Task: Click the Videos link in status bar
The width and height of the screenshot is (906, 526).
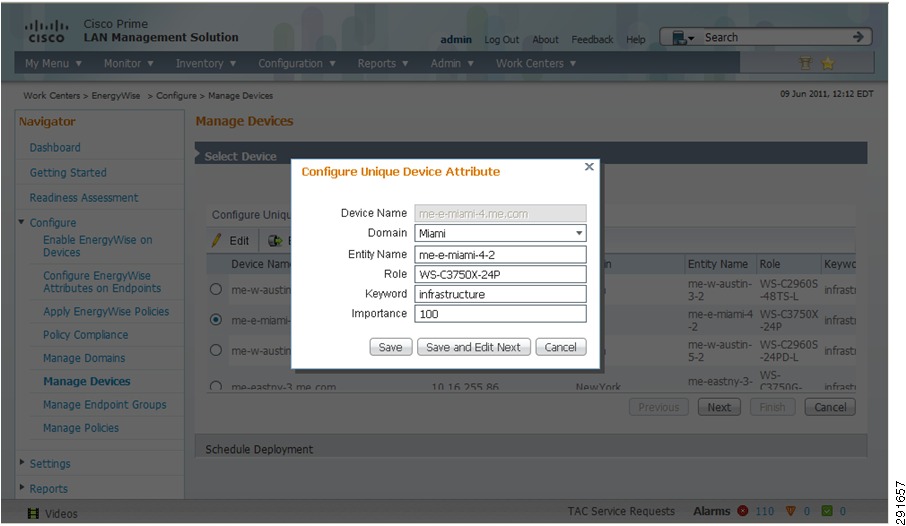Action: (x=61, y=513)
